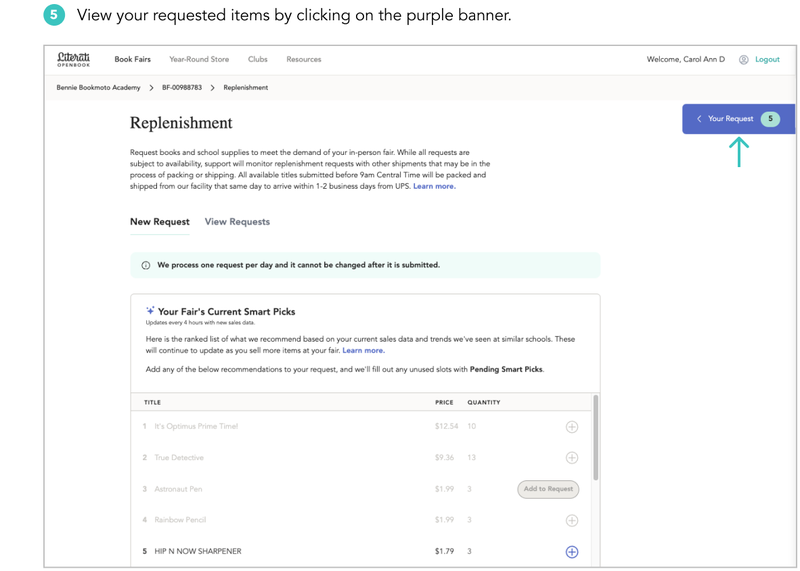
Task: Click the Logout link
Action: pyautogui.click(x=767, y=59)
